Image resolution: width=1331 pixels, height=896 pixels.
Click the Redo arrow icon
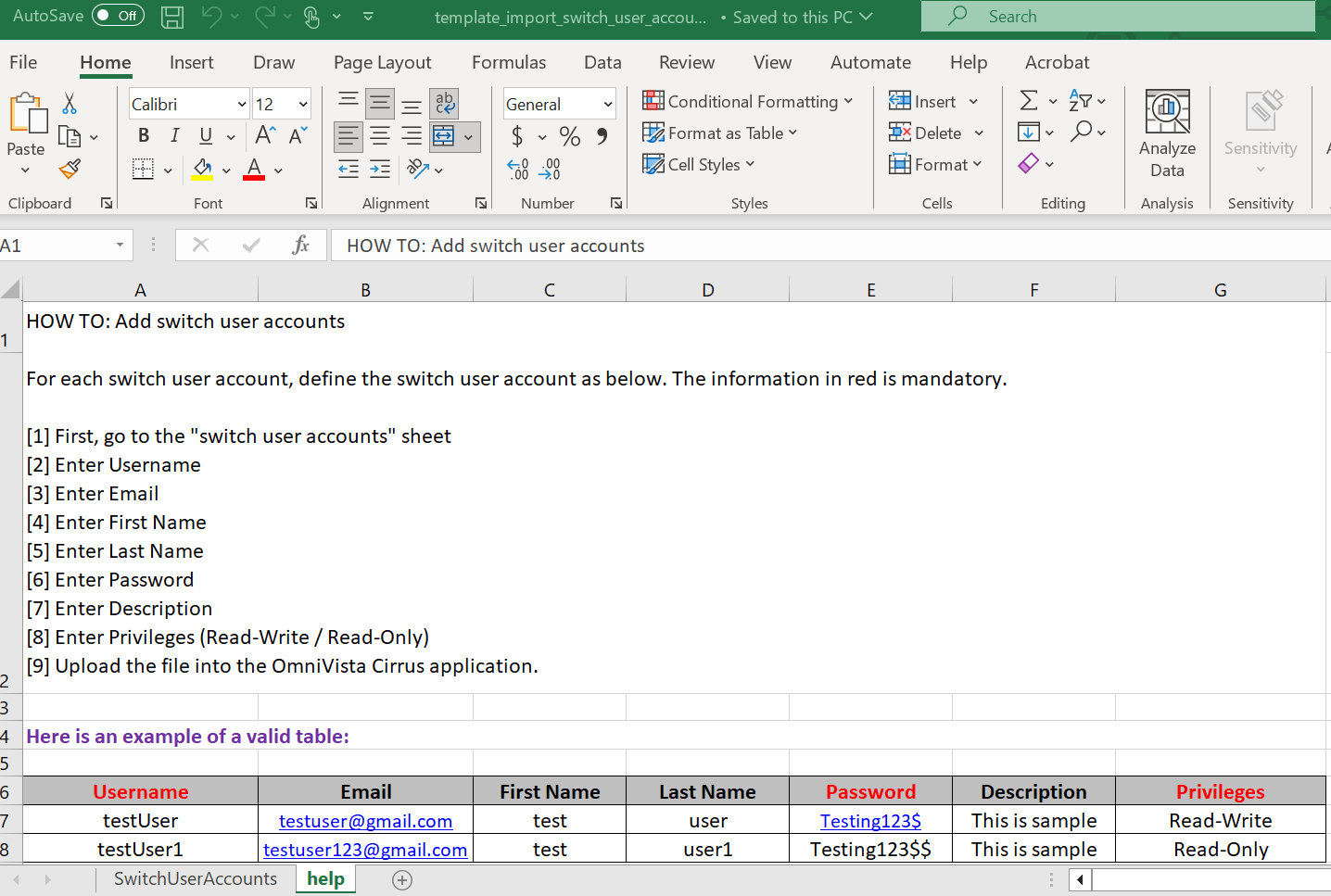point(264,17)
